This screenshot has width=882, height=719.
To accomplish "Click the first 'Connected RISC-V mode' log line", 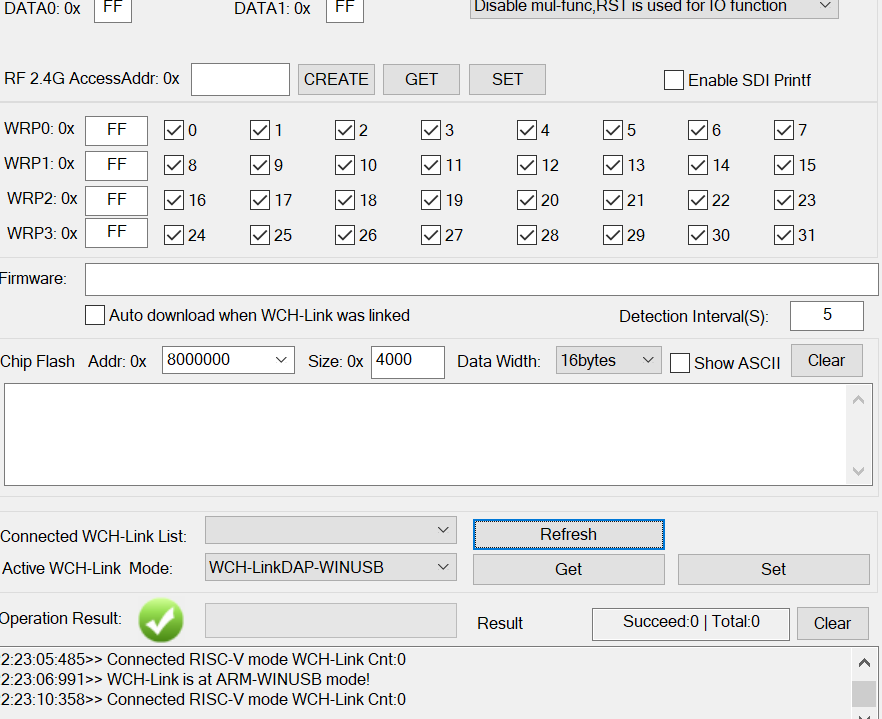I will tap(203, 659).
